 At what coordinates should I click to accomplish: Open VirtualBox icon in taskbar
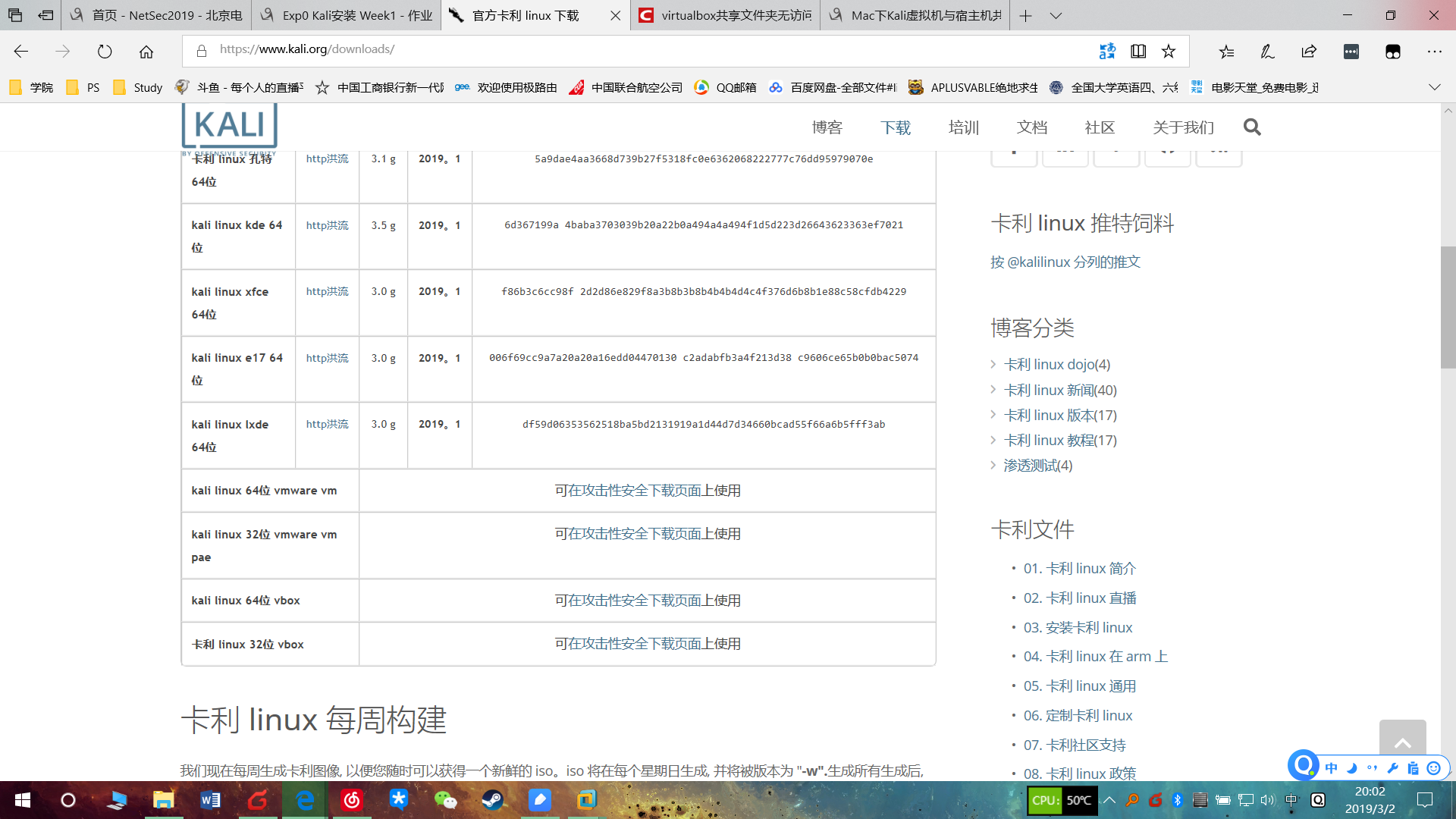pos(587,800)
